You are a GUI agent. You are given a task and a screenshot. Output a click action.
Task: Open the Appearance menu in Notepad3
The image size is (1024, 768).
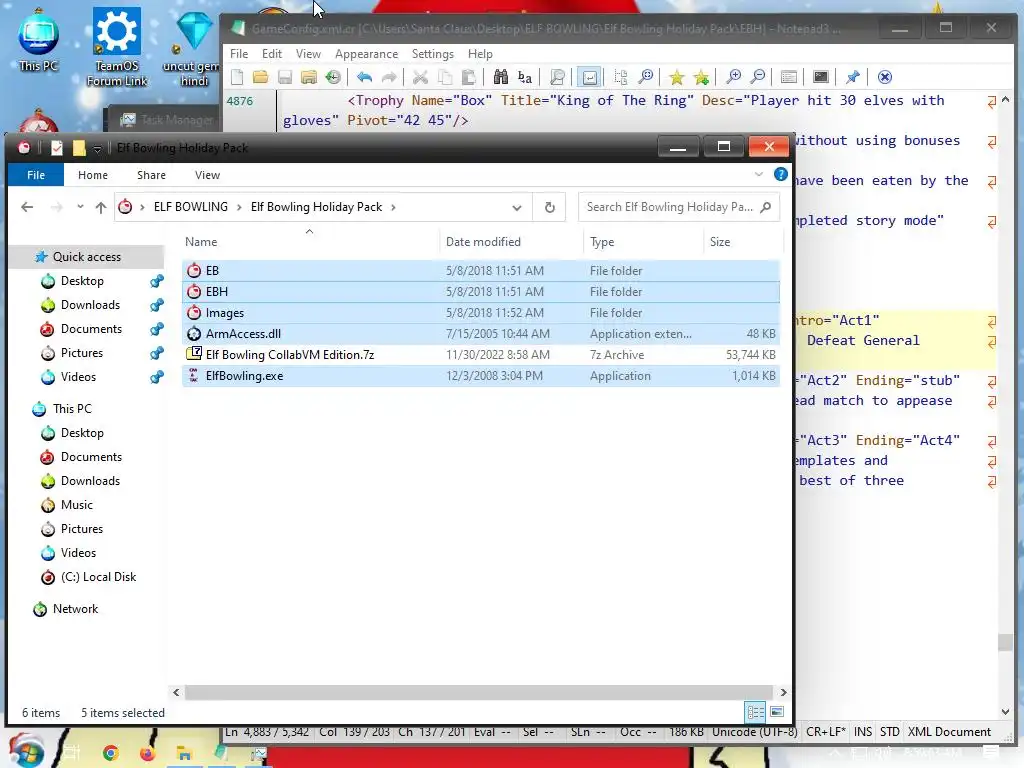[366, 54]
